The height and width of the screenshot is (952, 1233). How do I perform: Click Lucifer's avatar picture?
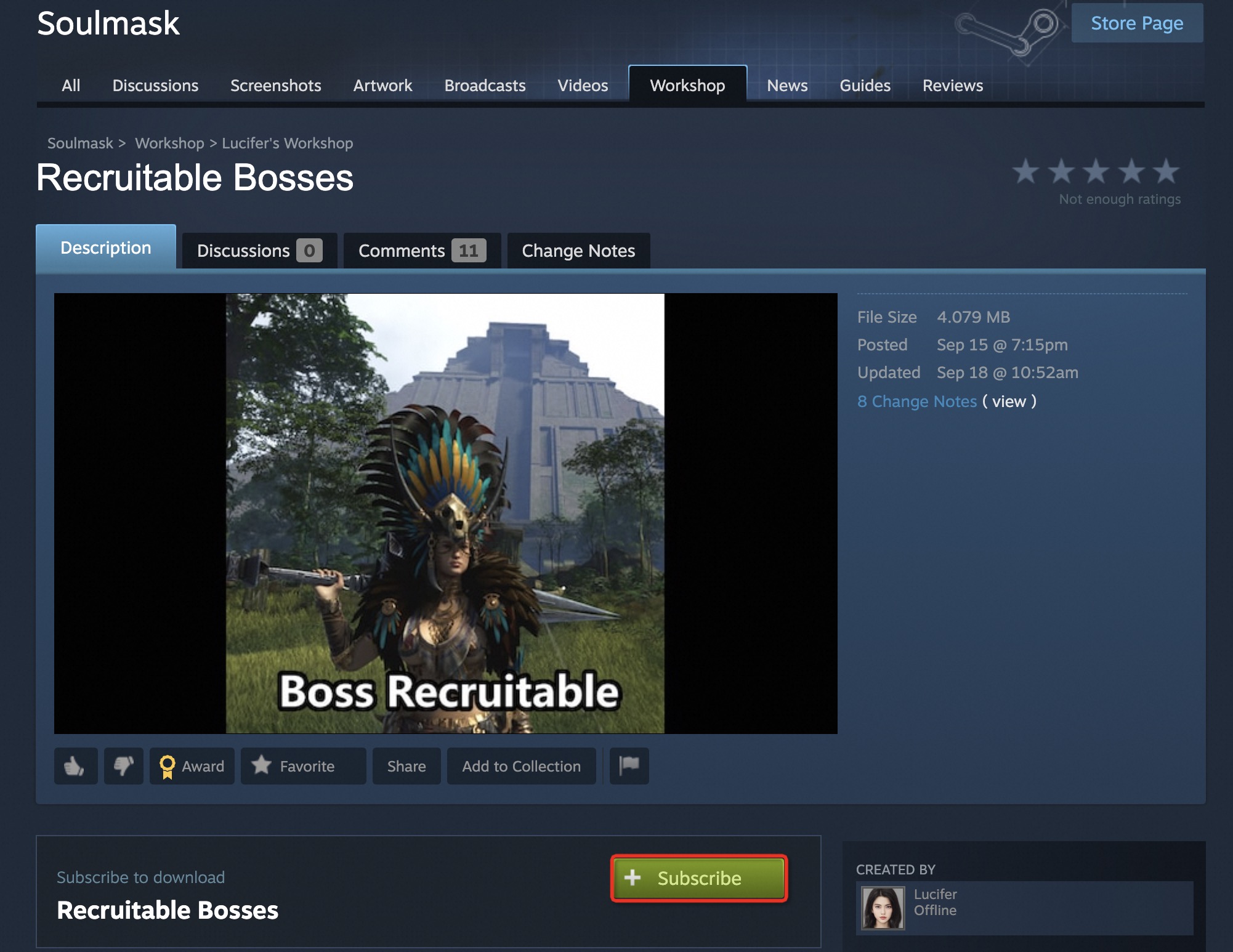(883, 908)
